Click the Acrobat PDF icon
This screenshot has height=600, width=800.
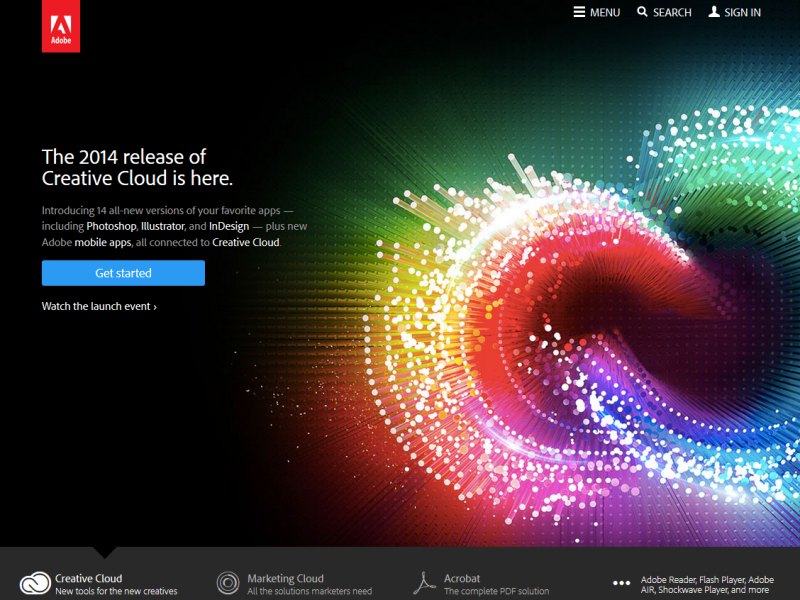(x=424, y=583)
